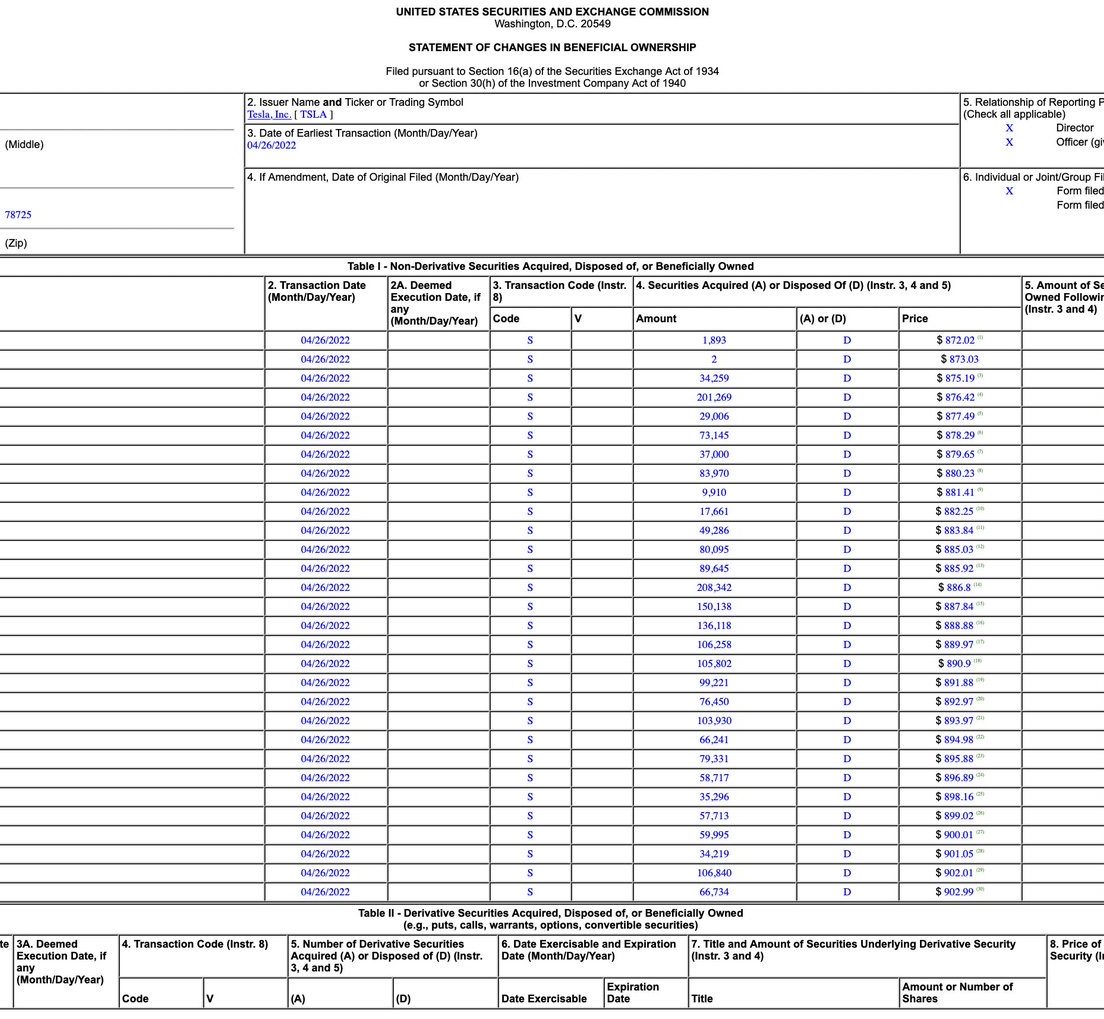The height and width of the screenshot is (1019, 1104).
Task: Click the amount 29,006
Action: (x=714, y=416)
